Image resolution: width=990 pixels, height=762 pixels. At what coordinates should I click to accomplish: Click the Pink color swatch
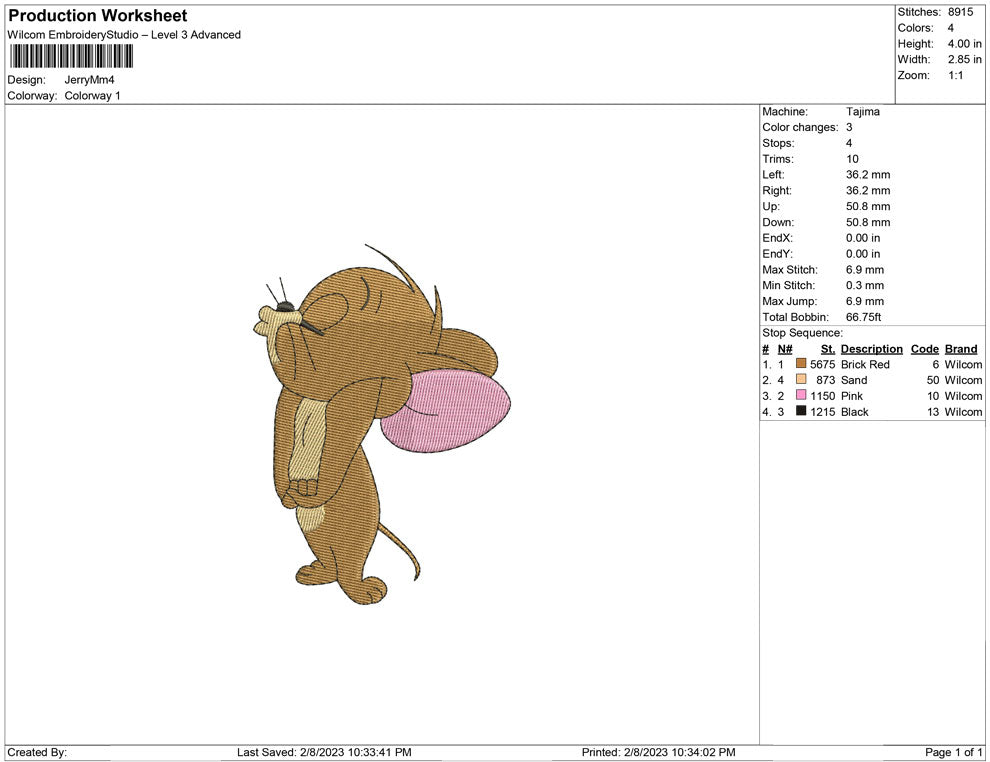pyautogui.click(x=801, y=395)
